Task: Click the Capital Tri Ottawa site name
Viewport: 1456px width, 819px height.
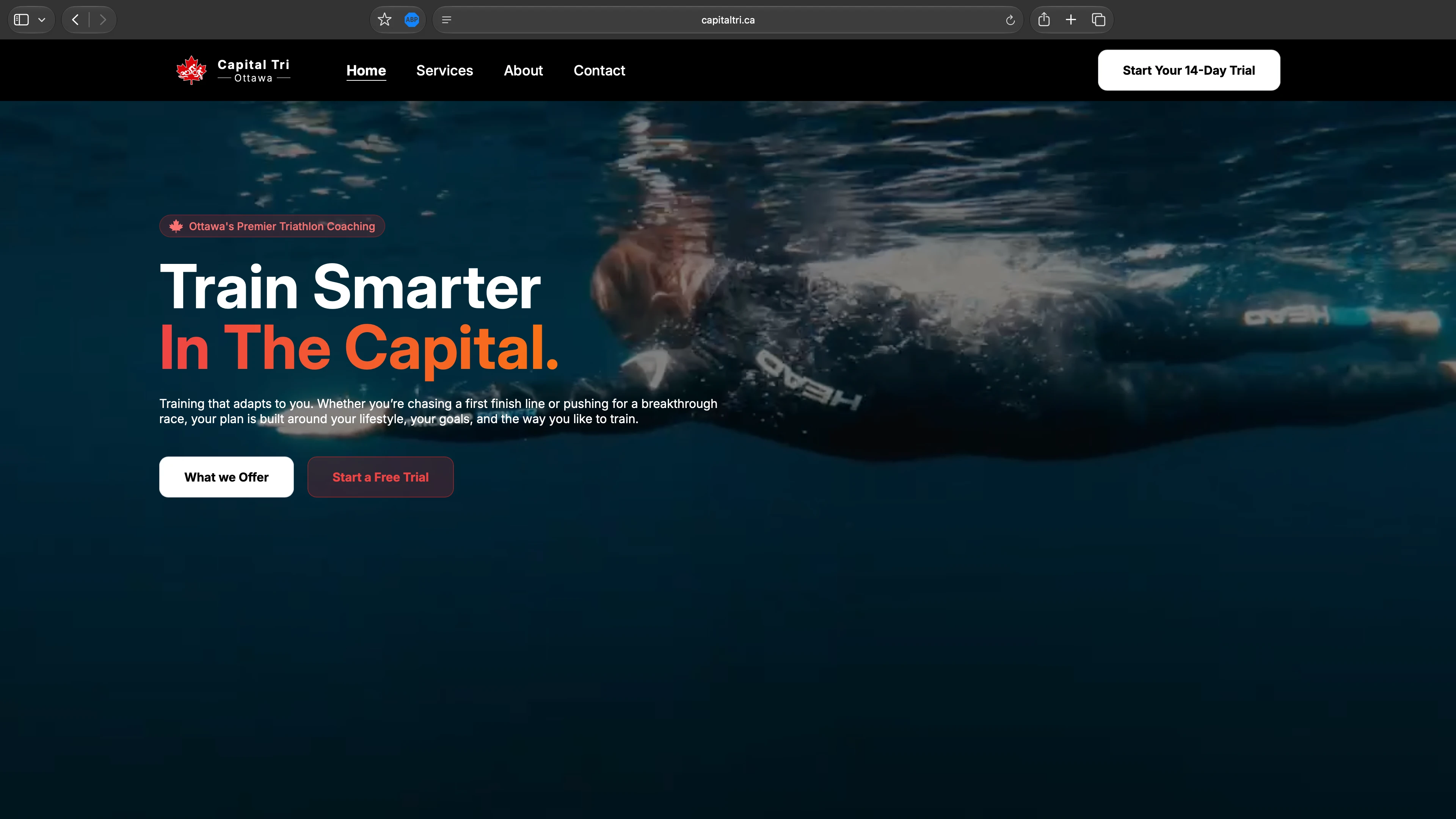Action: point(254,71)
